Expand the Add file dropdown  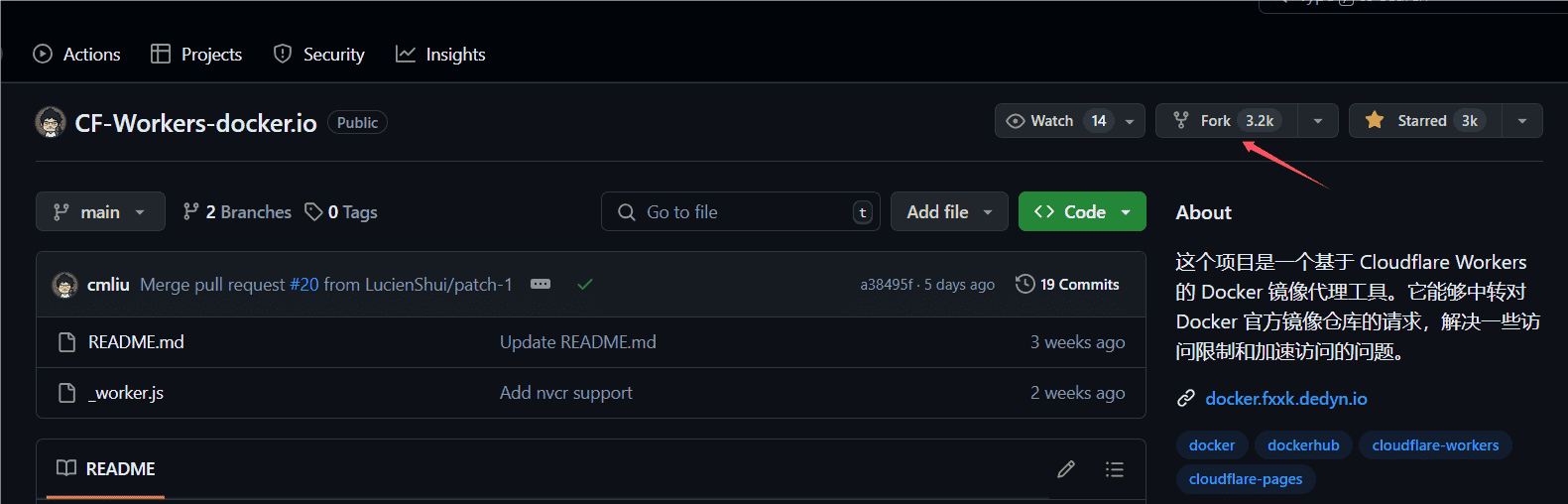tap(949, 212)
